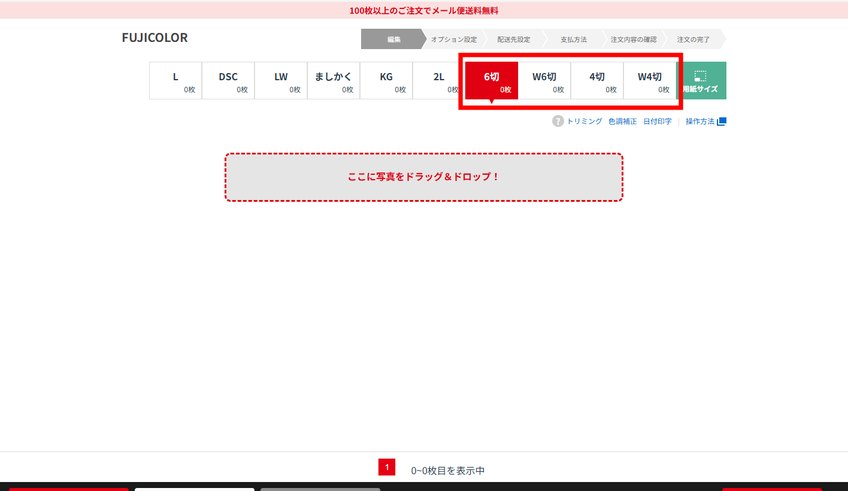Switch to W4切 print size

tap(650, 81)
